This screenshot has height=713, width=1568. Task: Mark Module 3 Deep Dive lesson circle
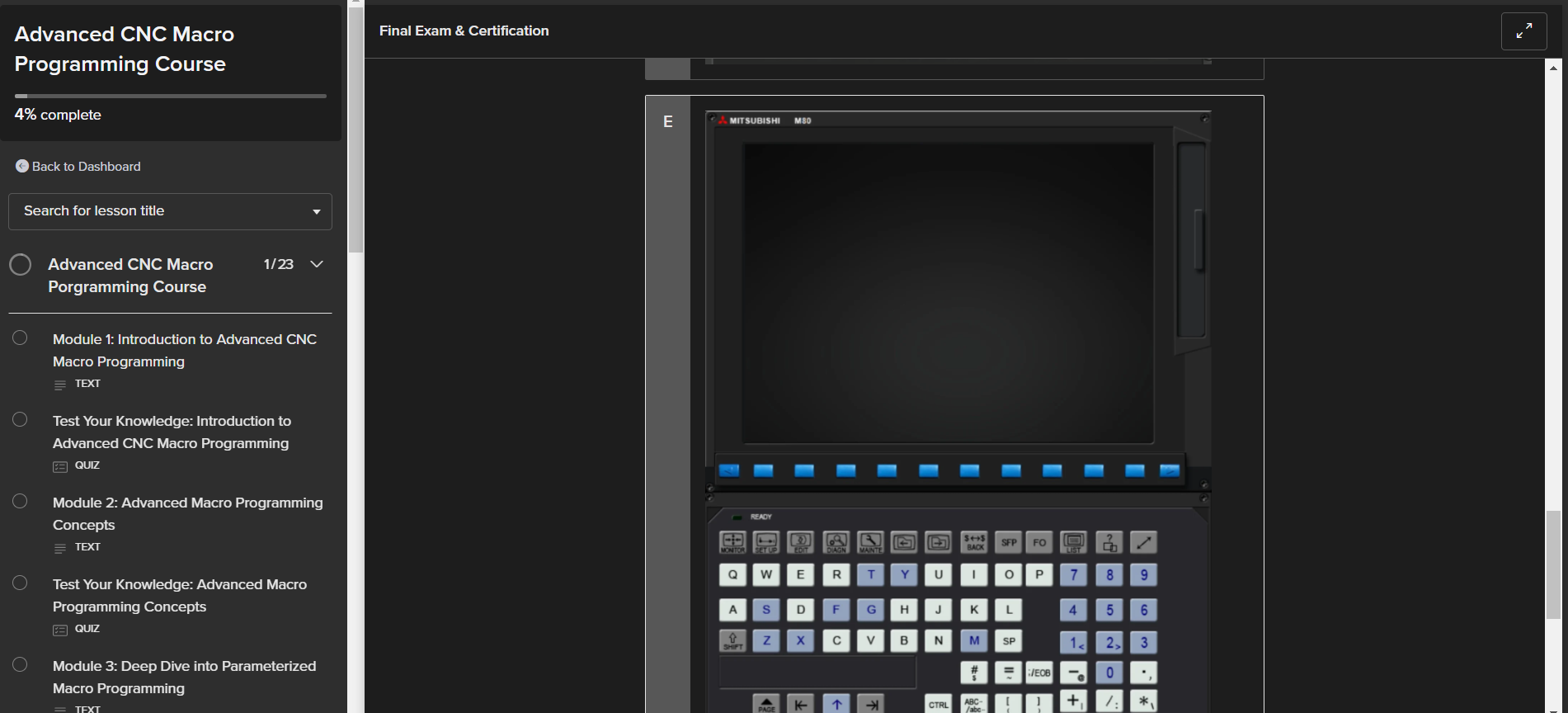(20, 664)
